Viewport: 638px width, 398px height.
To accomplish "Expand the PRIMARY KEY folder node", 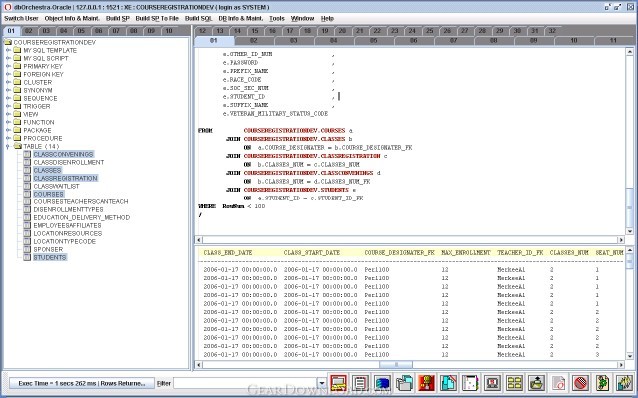I will coord(8,66).
